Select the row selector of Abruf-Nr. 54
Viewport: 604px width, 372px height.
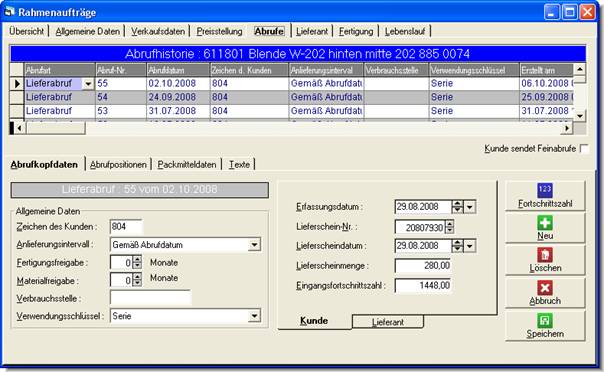click(17, 97)
